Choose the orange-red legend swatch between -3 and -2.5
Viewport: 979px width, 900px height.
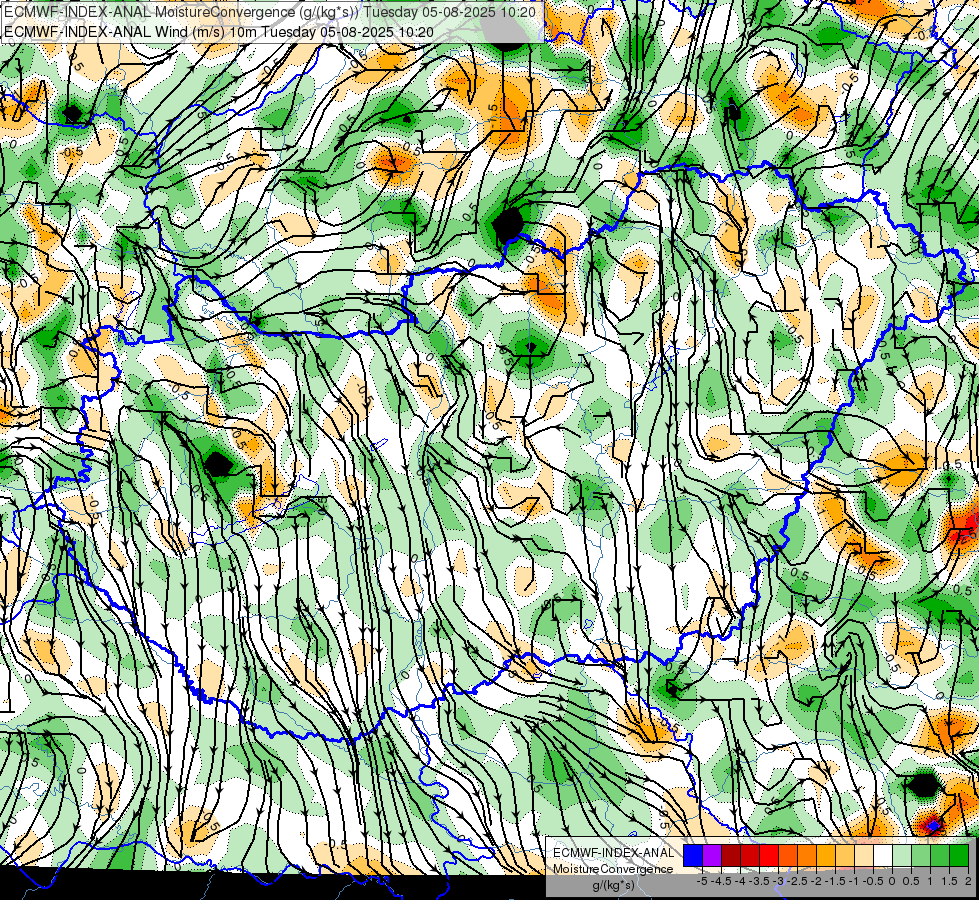point(788,856)
